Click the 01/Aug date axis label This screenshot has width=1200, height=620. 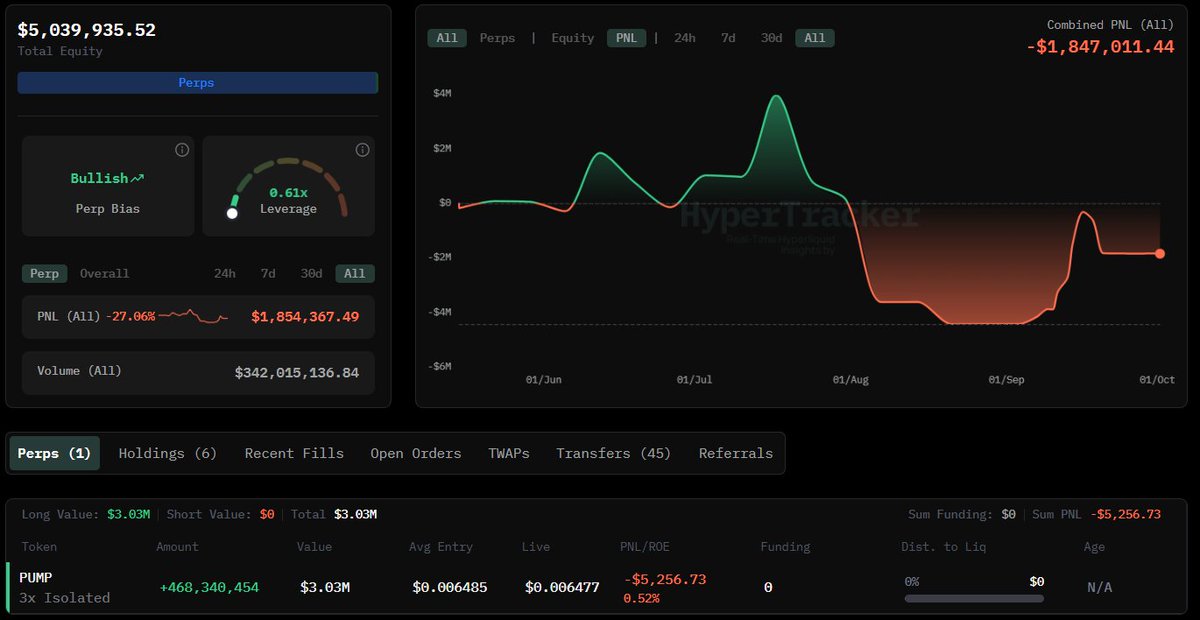pos(850,380)
